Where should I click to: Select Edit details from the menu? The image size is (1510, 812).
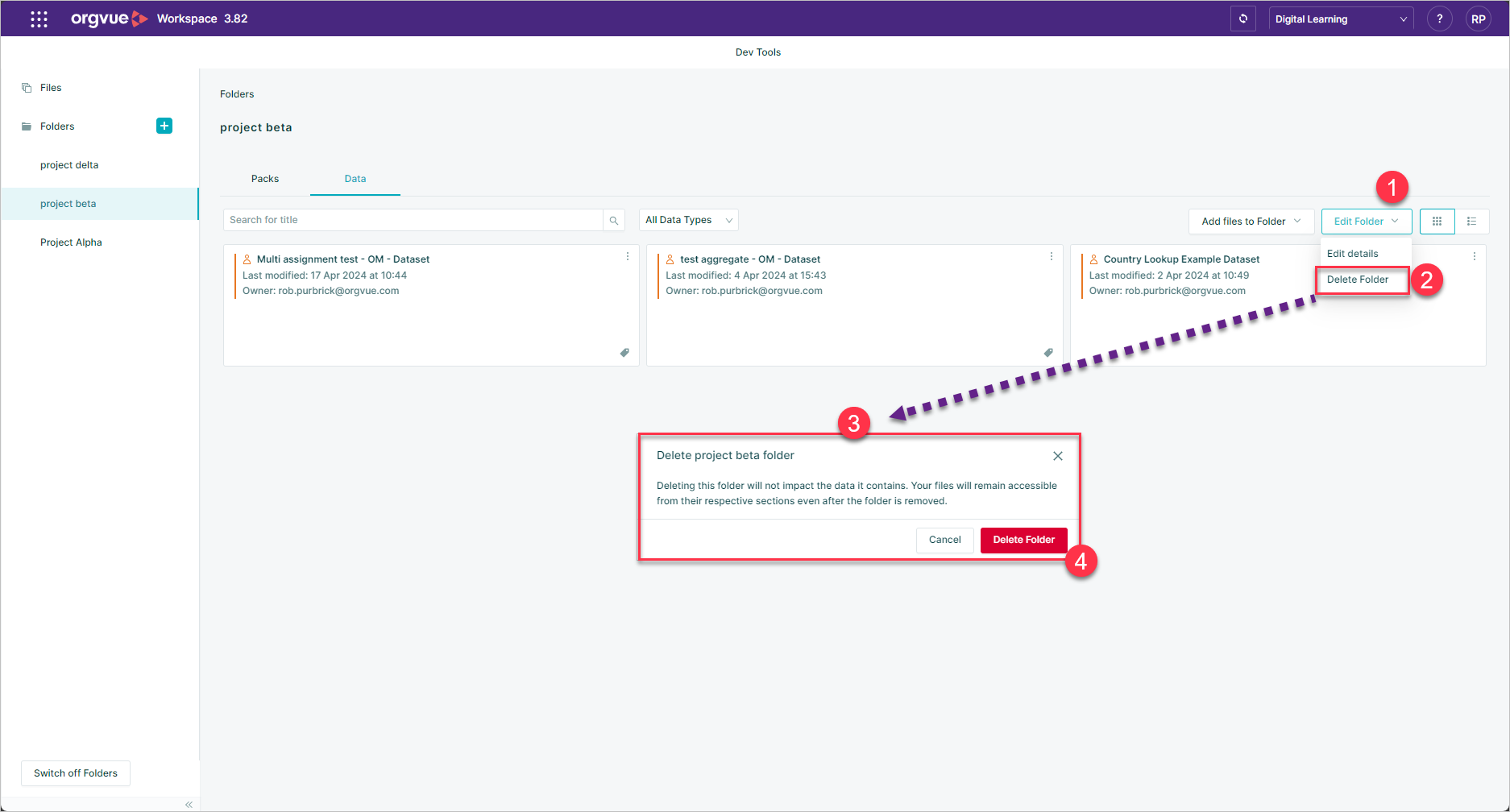click(1353, 253)
